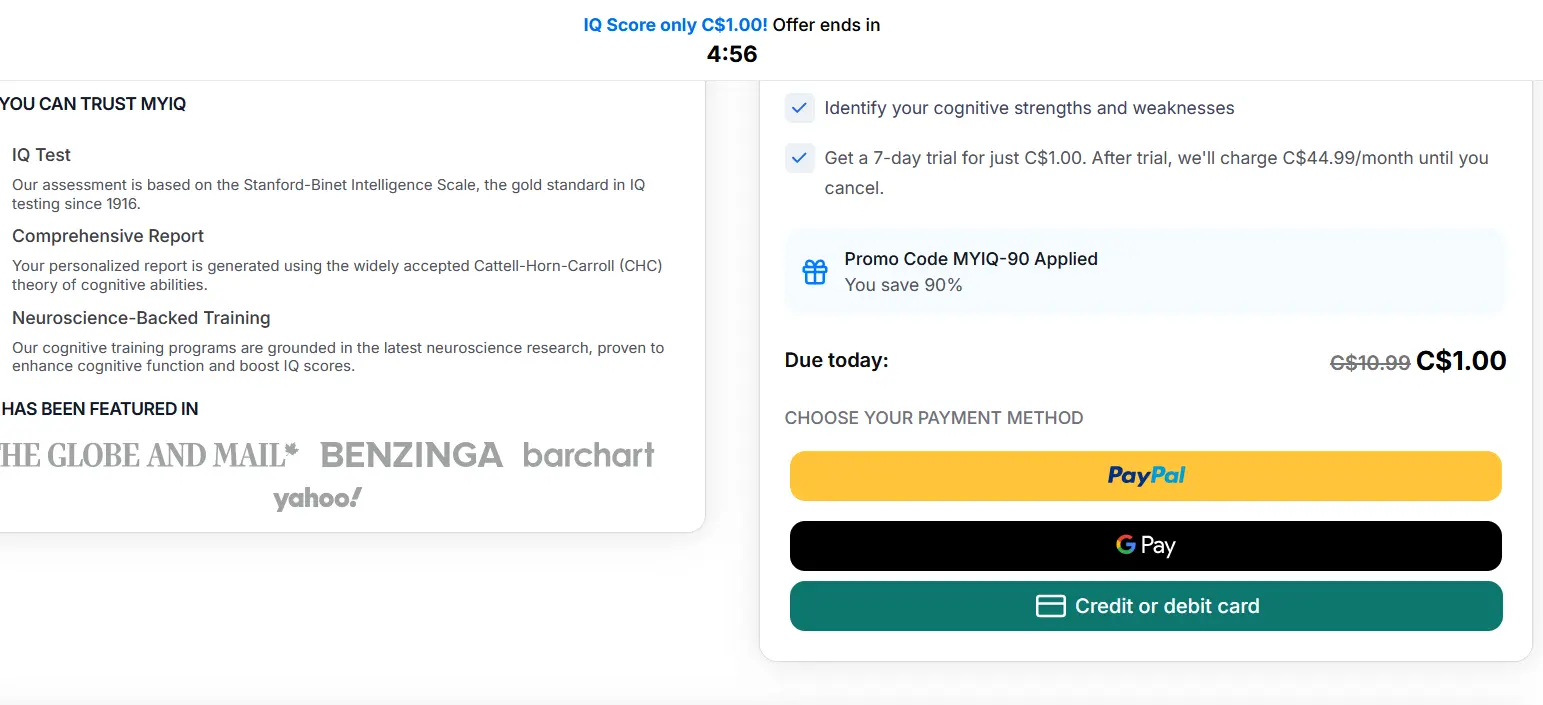Click the PayPal logo

1146,475
